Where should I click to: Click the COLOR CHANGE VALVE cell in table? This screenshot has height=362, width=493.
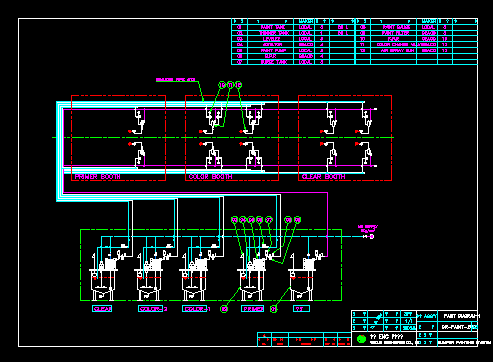click(394, 44)
